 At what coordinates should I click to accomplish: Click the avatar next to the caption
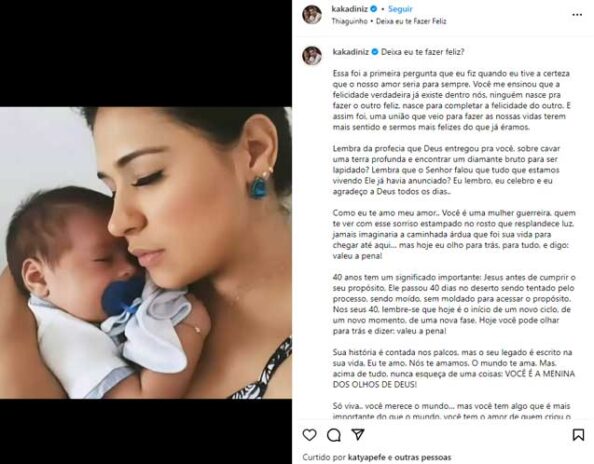(312, 55)
